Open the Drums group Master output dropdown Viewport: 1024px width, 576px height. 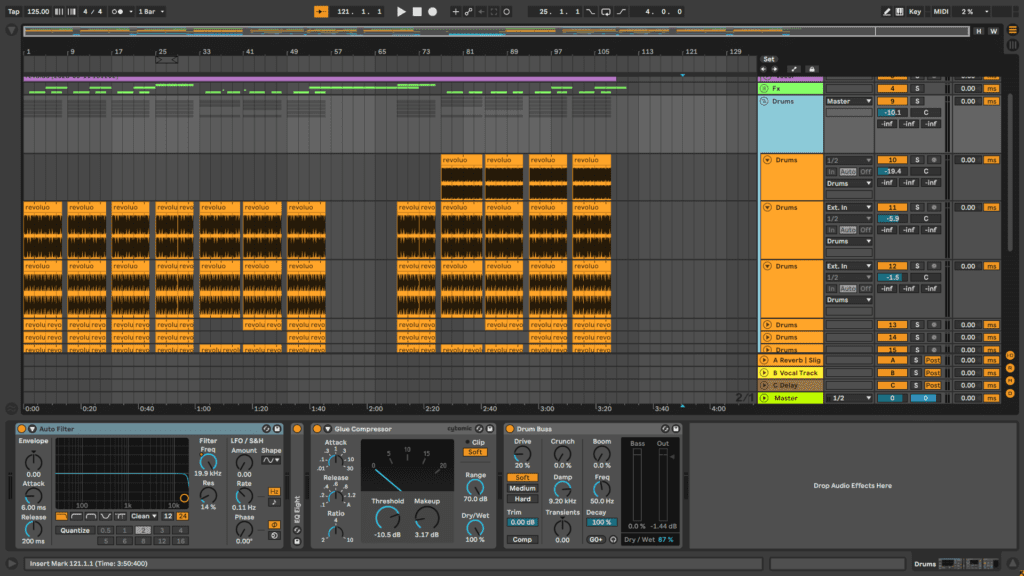(x=848, y=101)
